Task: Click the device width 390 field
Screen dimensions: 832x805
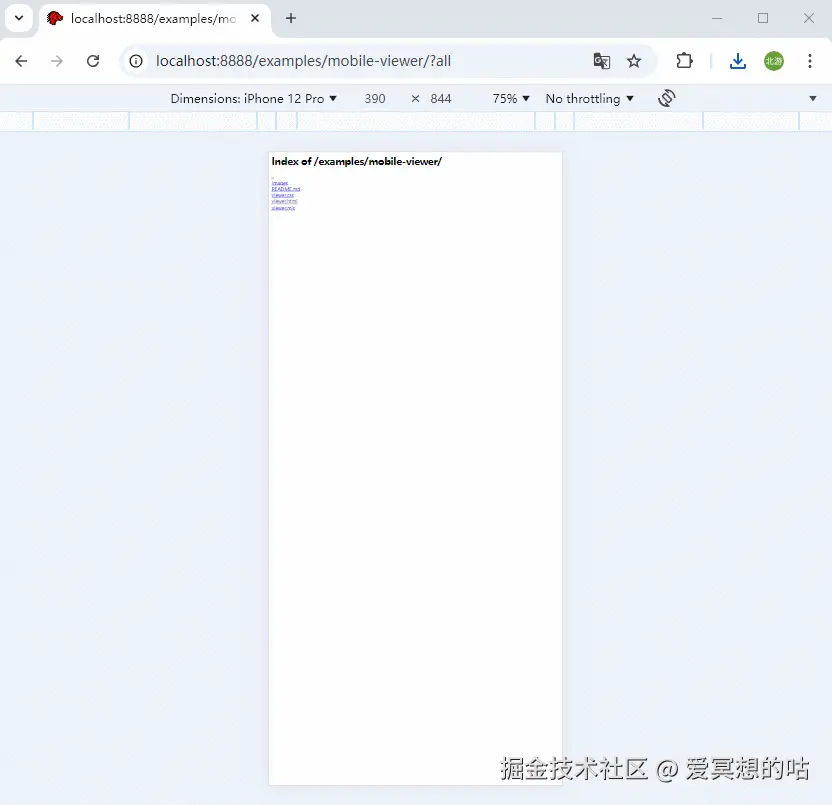Action: pos(375,98)
